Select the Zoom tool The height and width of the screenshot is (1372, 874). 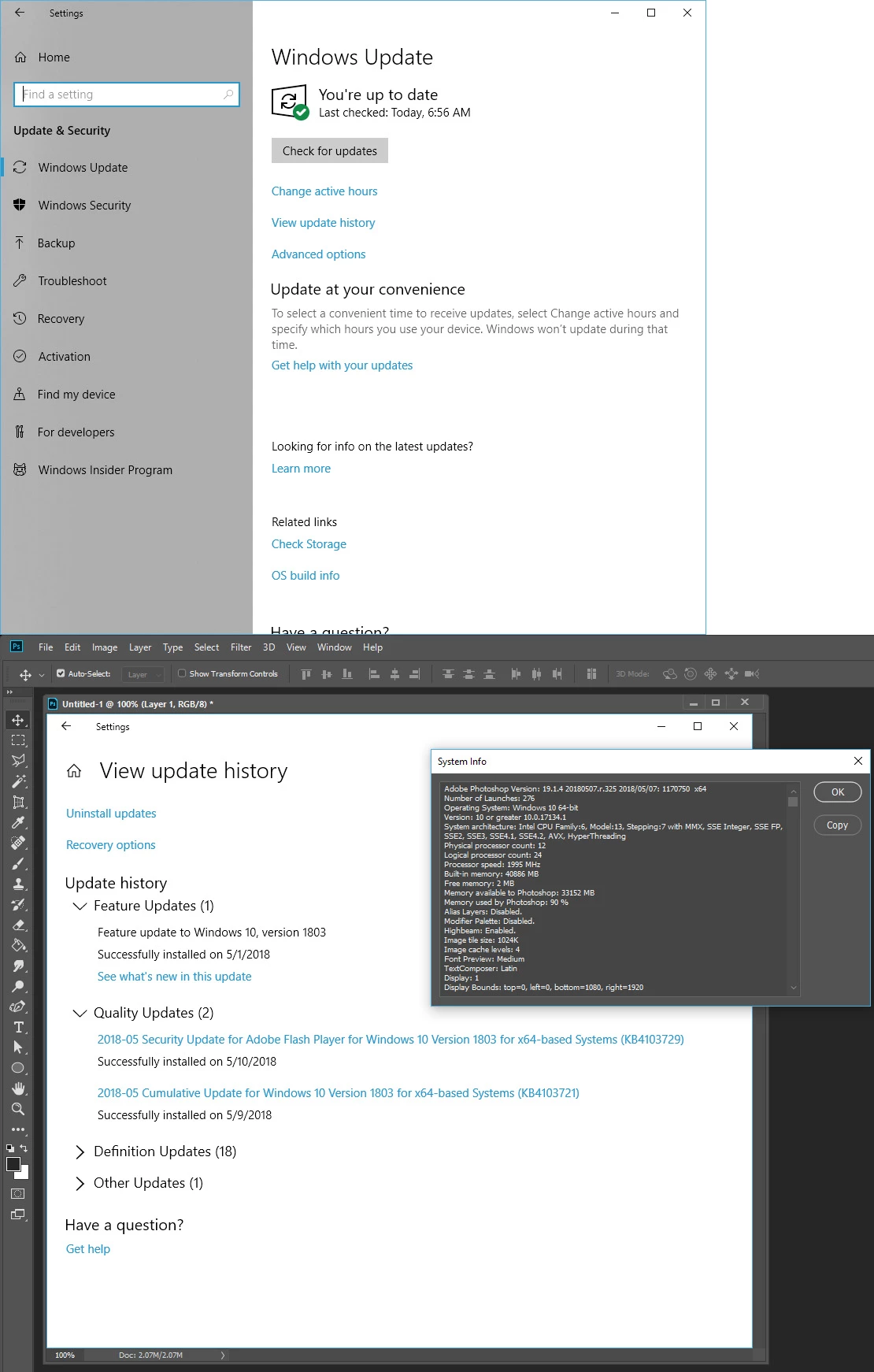pos(18,1109)
